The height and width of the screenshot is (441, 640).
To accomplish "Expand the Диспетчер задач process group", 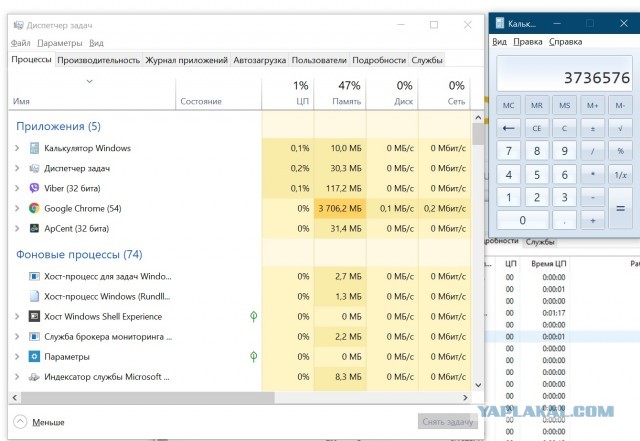I will (17, 168).
